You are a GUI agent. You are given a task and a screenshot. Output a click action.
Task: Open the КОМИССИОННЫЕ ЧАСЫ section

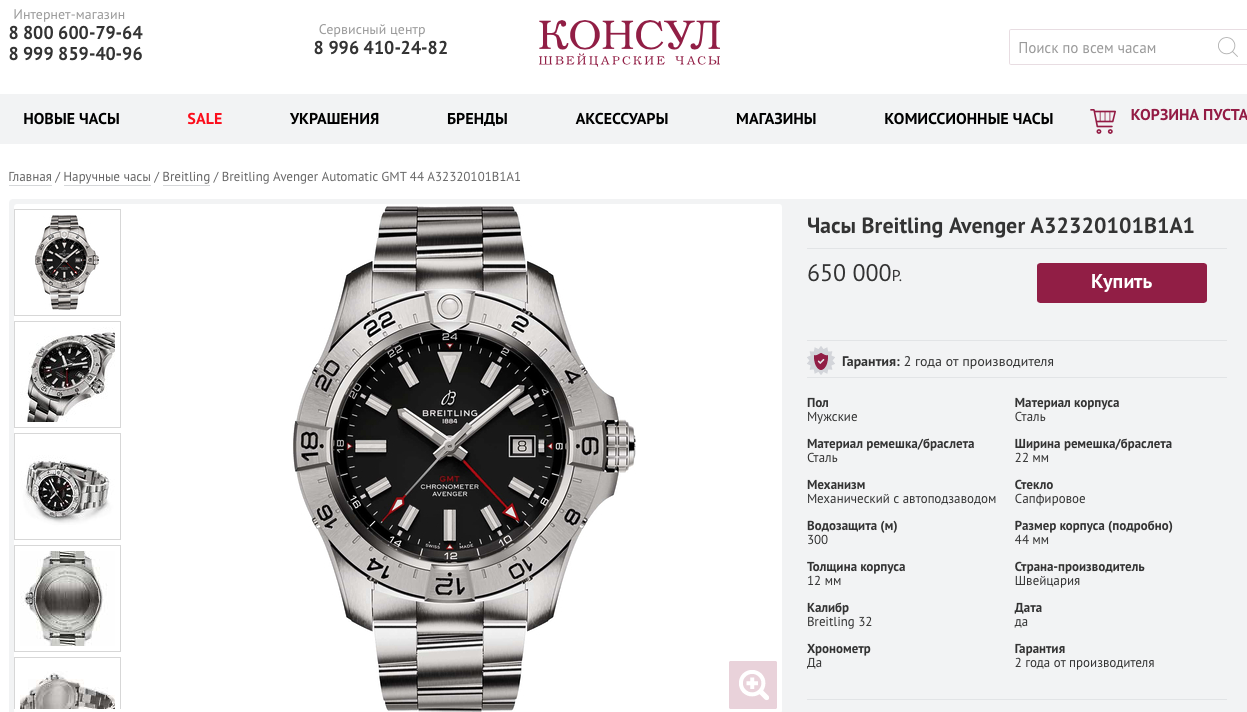[x=968, y=119]
